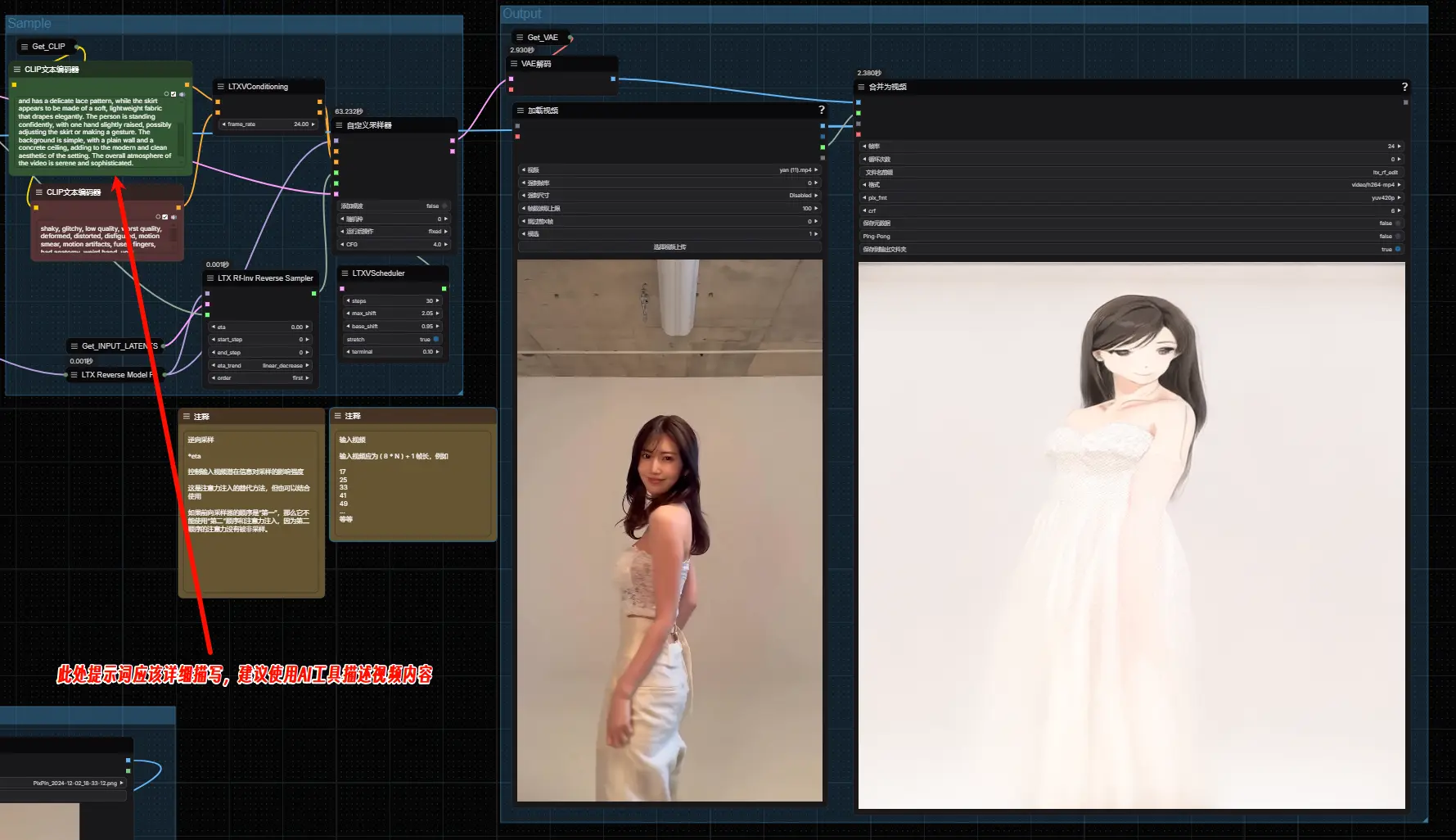1456x840 pixels.
Task: Click speaker icon in green CLIP text encoder
Action: coord(182,94)
